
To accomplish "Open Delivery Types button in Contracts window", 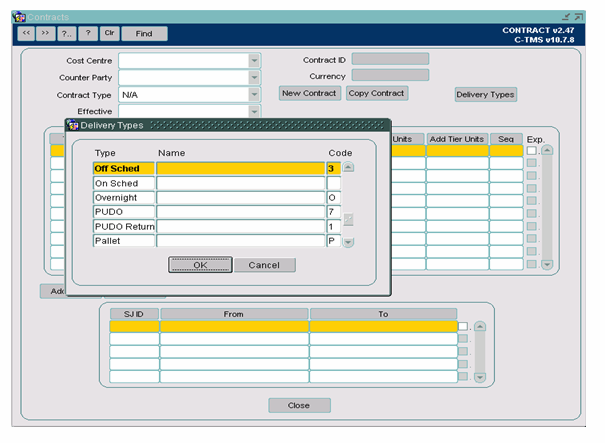I will [x=485, y=95].
